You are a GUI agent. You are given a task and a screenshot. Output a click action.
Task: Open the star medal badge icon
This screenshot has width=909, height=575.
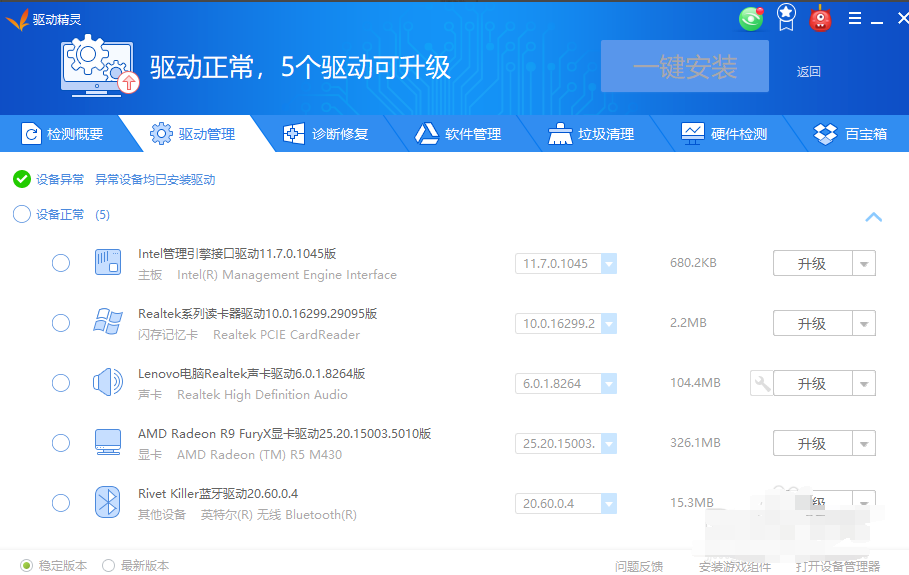tap(786, 17)
